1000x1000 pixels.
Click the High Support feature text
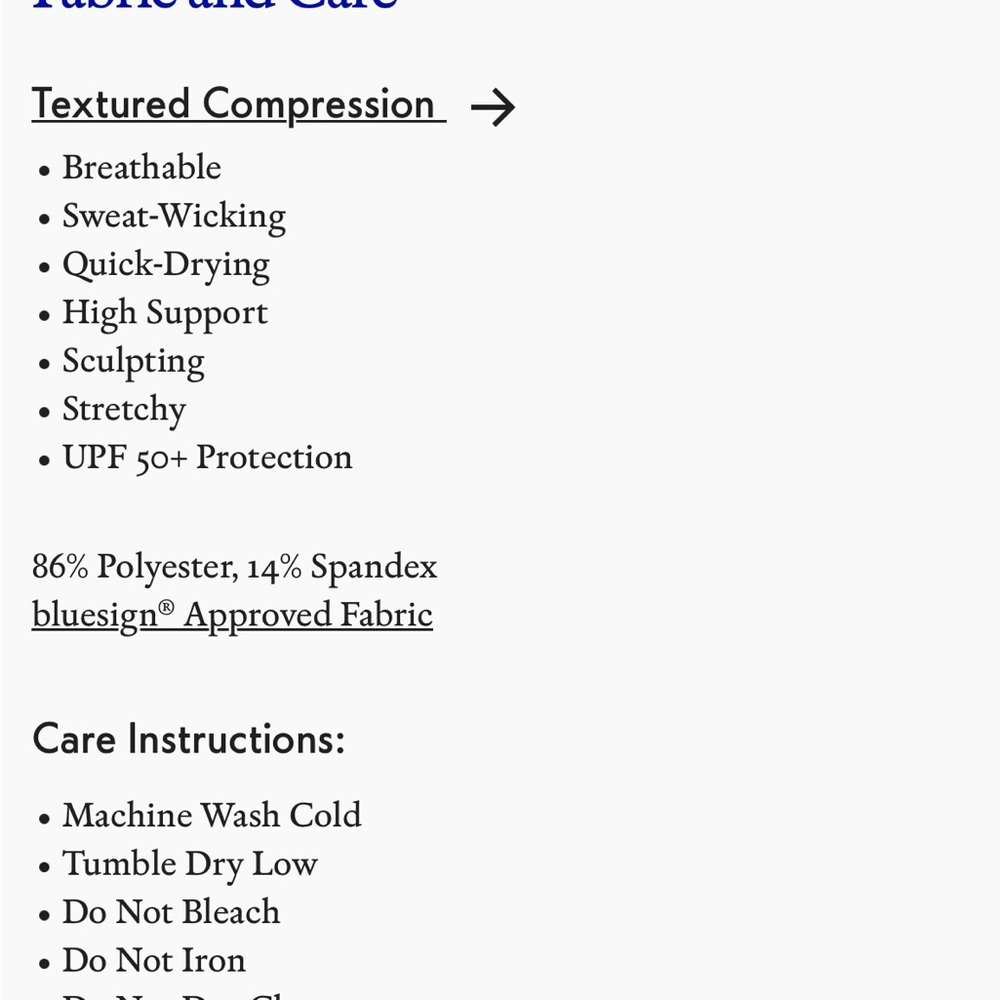coord(165,314)
